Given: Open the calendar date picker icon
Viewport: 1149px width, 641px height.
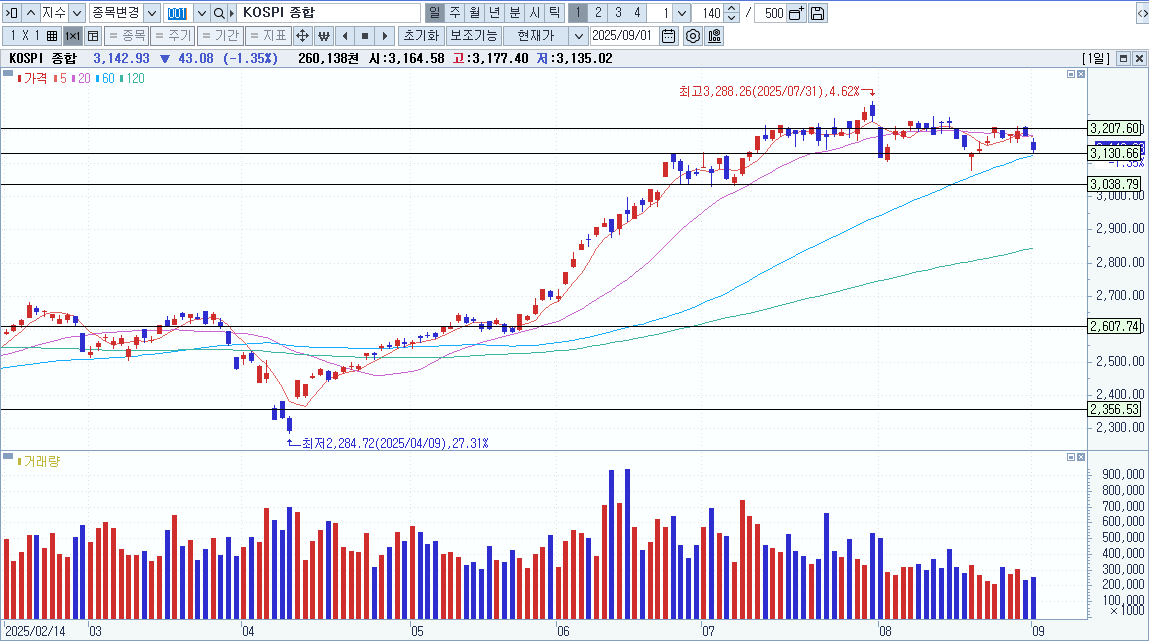Looking at the screenshot, I should pos(668,35).
